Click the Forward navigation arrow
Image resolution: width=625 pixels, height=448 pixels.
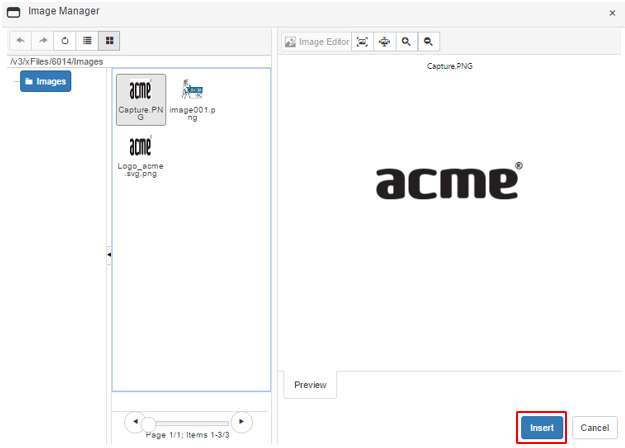coord(43,41)
